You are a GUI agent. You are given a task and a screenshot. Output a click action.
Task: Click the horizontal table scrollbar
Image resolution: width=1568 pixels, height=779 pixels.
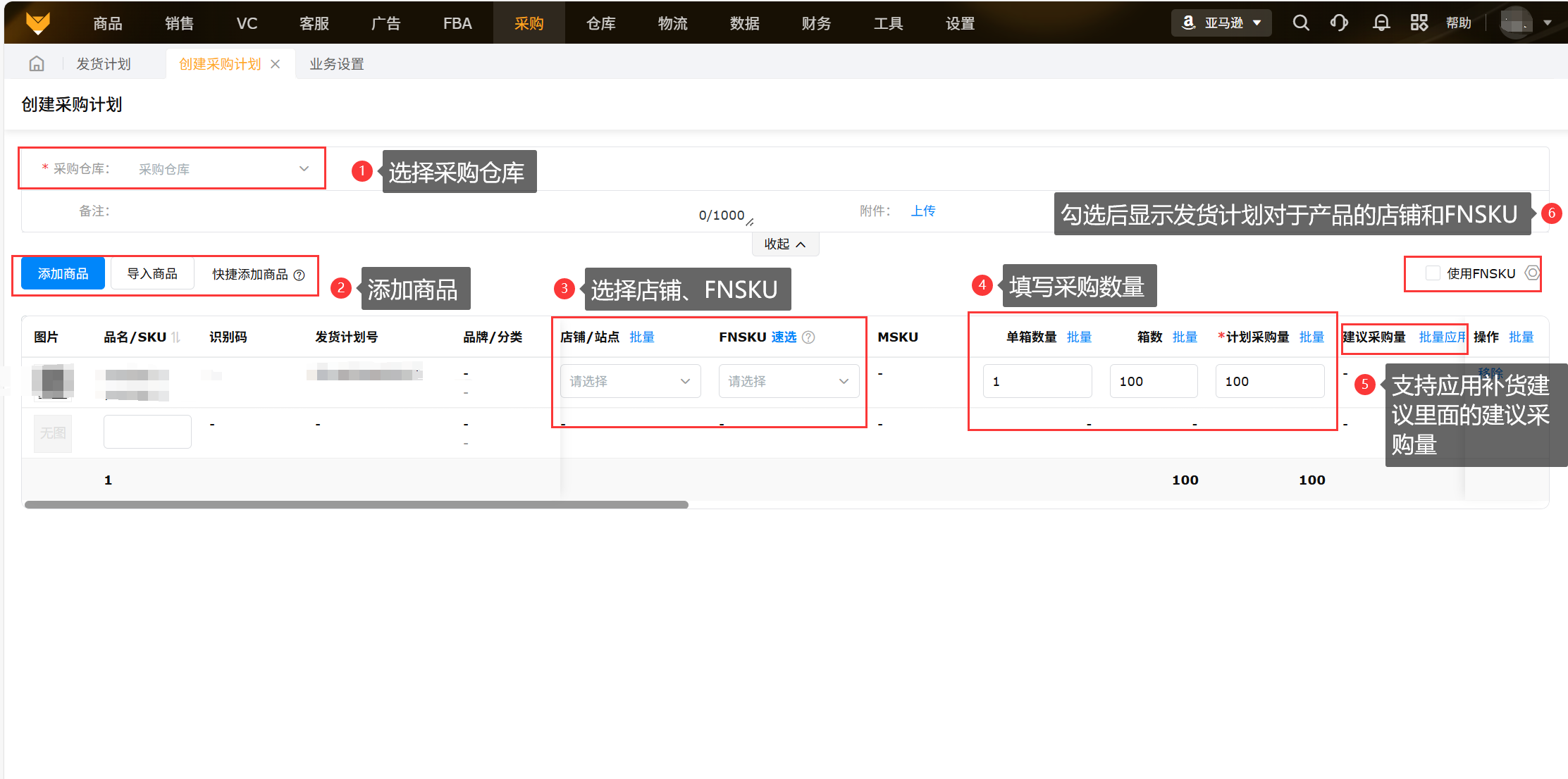click(356, 504)
